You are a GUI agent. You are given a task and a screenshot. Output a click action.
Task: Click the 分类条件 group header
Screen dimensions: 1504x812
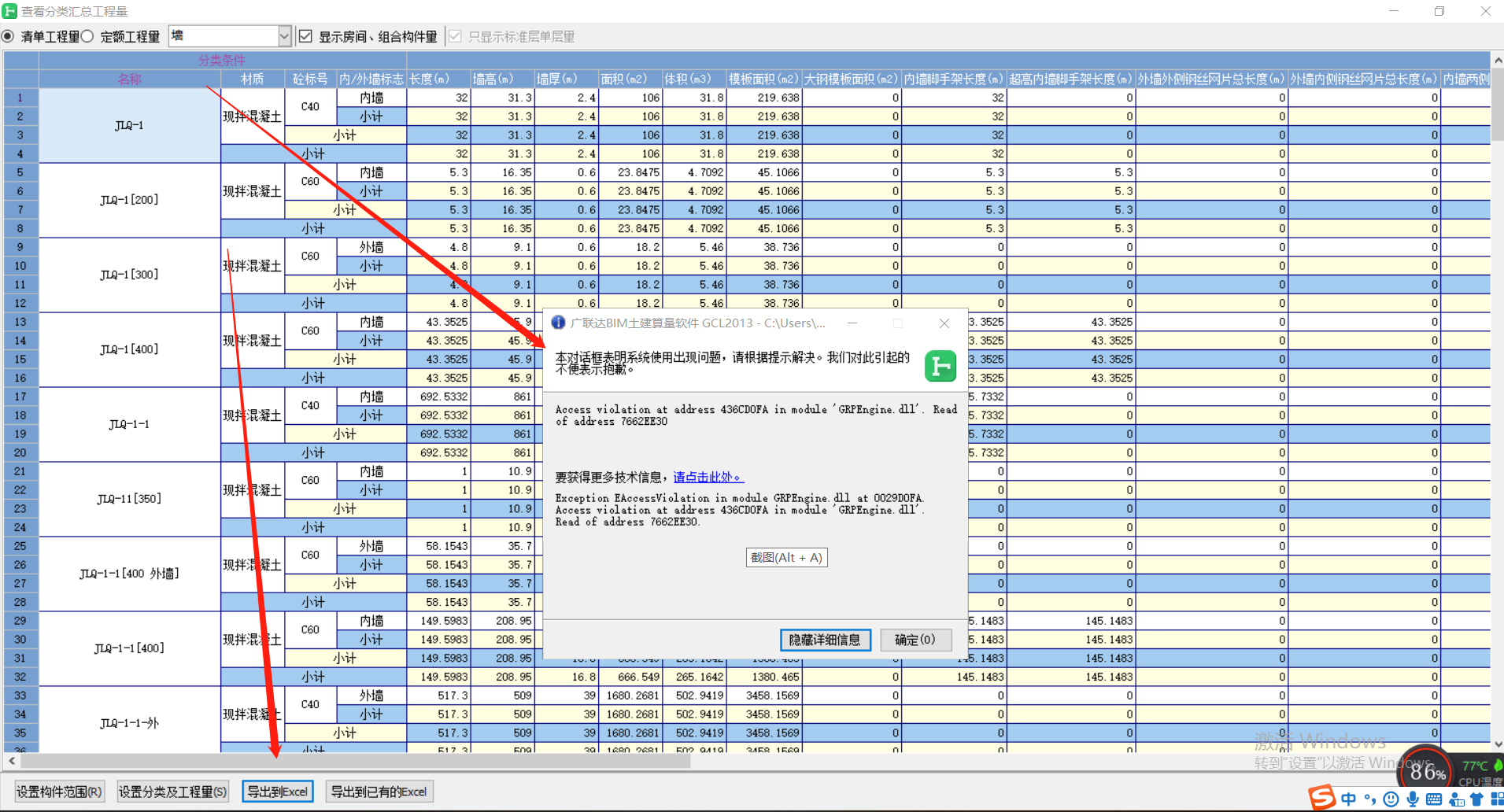point(222,61)
